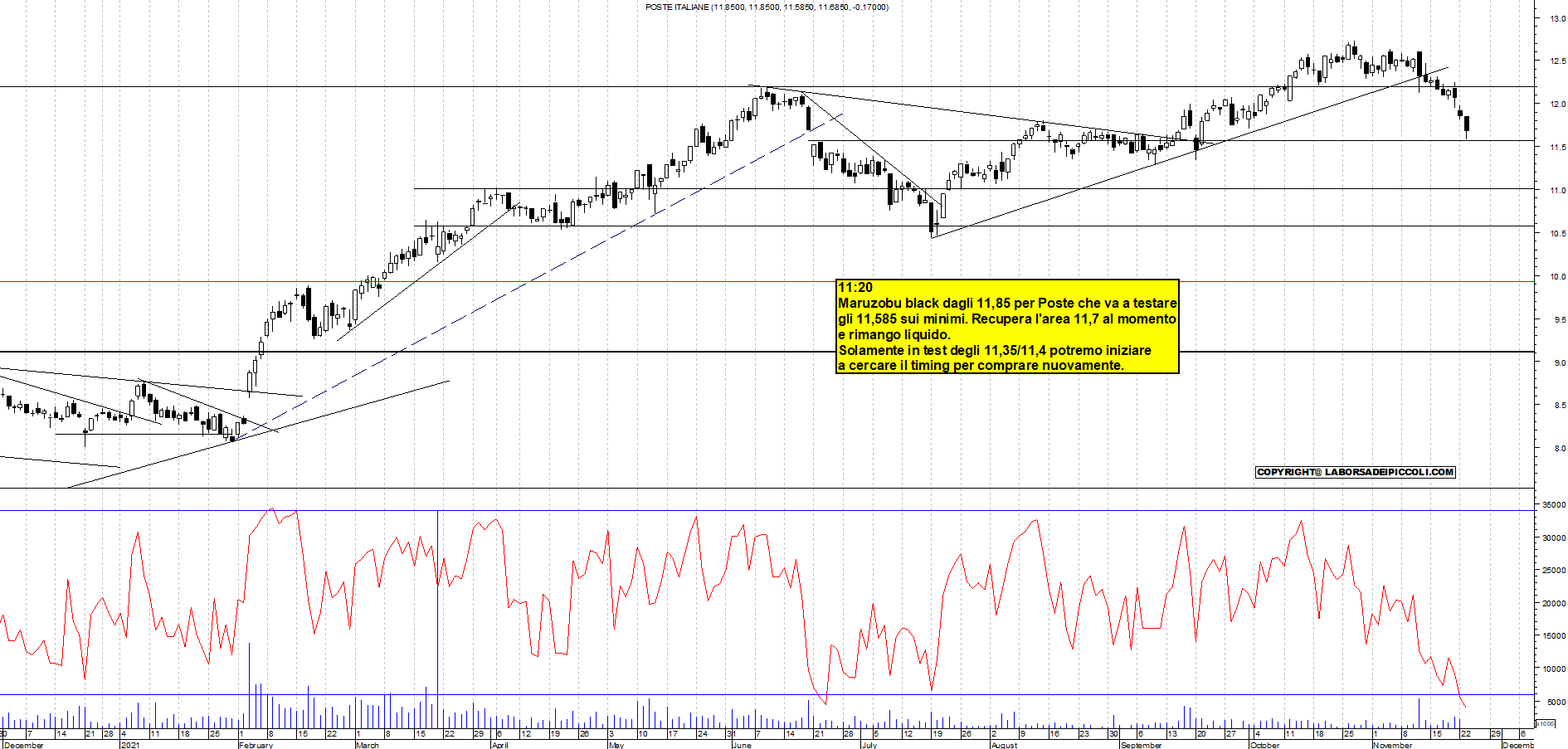Image resolution: width=1568 pixels, height=749 pixels.
Task: Click the May month label
Action: 616,745
